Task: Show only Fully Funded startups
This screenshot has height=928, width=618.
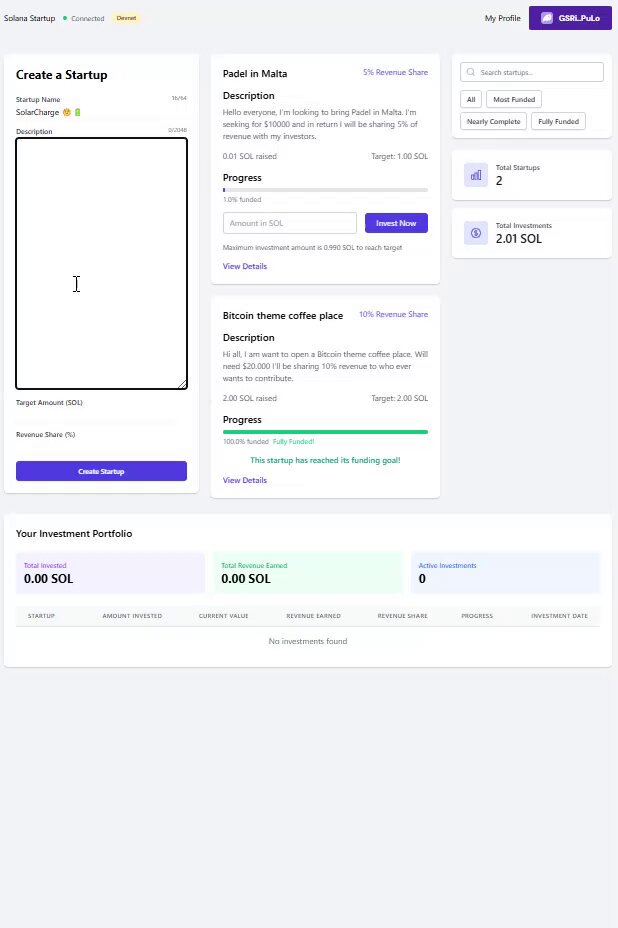Action: click(558, 121)
